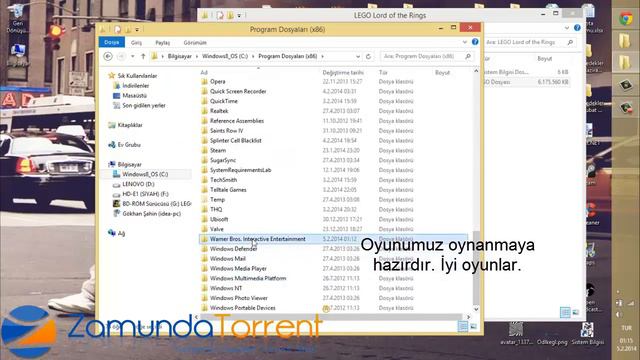640x360 pixels.
Task: Select the Valve folder icon
Action: pos(204,229)
